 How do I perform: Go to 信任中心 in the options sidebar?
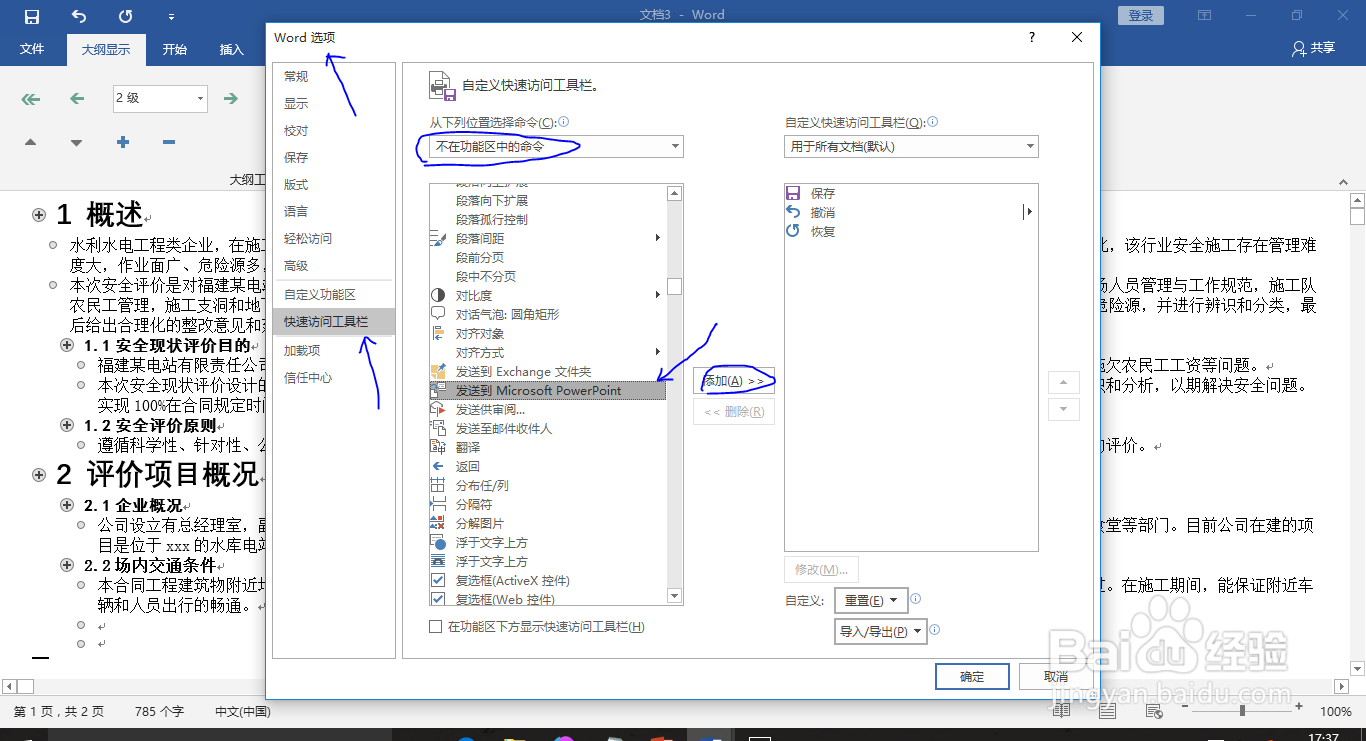click(334, 378)
